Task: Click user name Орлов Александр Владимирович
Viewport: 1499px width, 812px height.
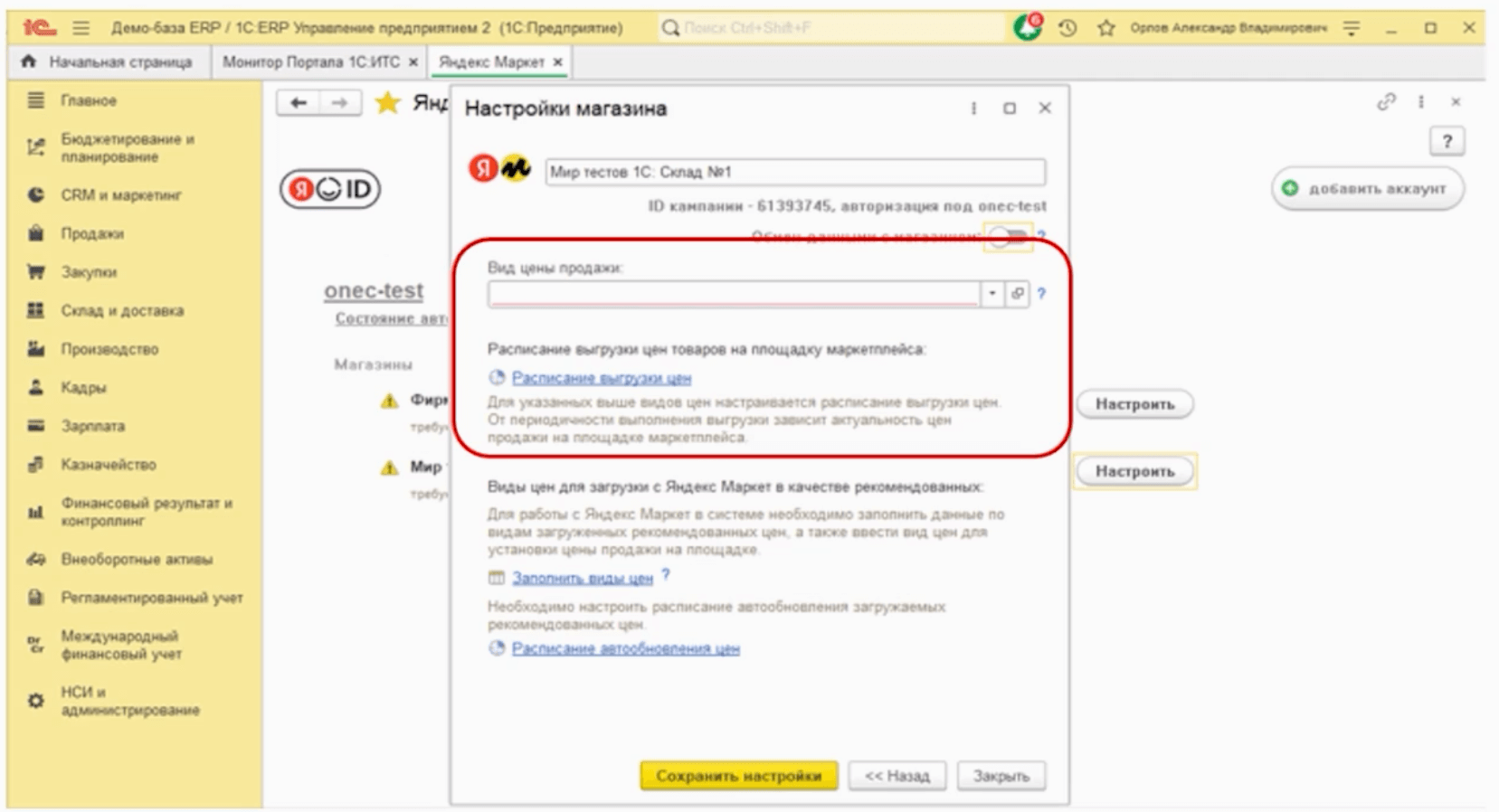Action: 1229,28
